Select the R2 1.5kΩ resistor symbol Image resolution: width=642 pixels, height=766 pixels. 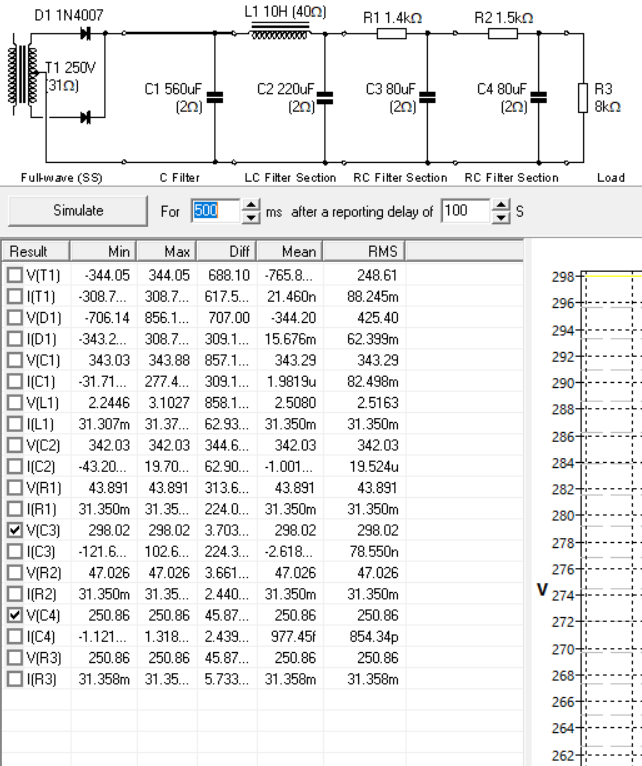[503, 34]
